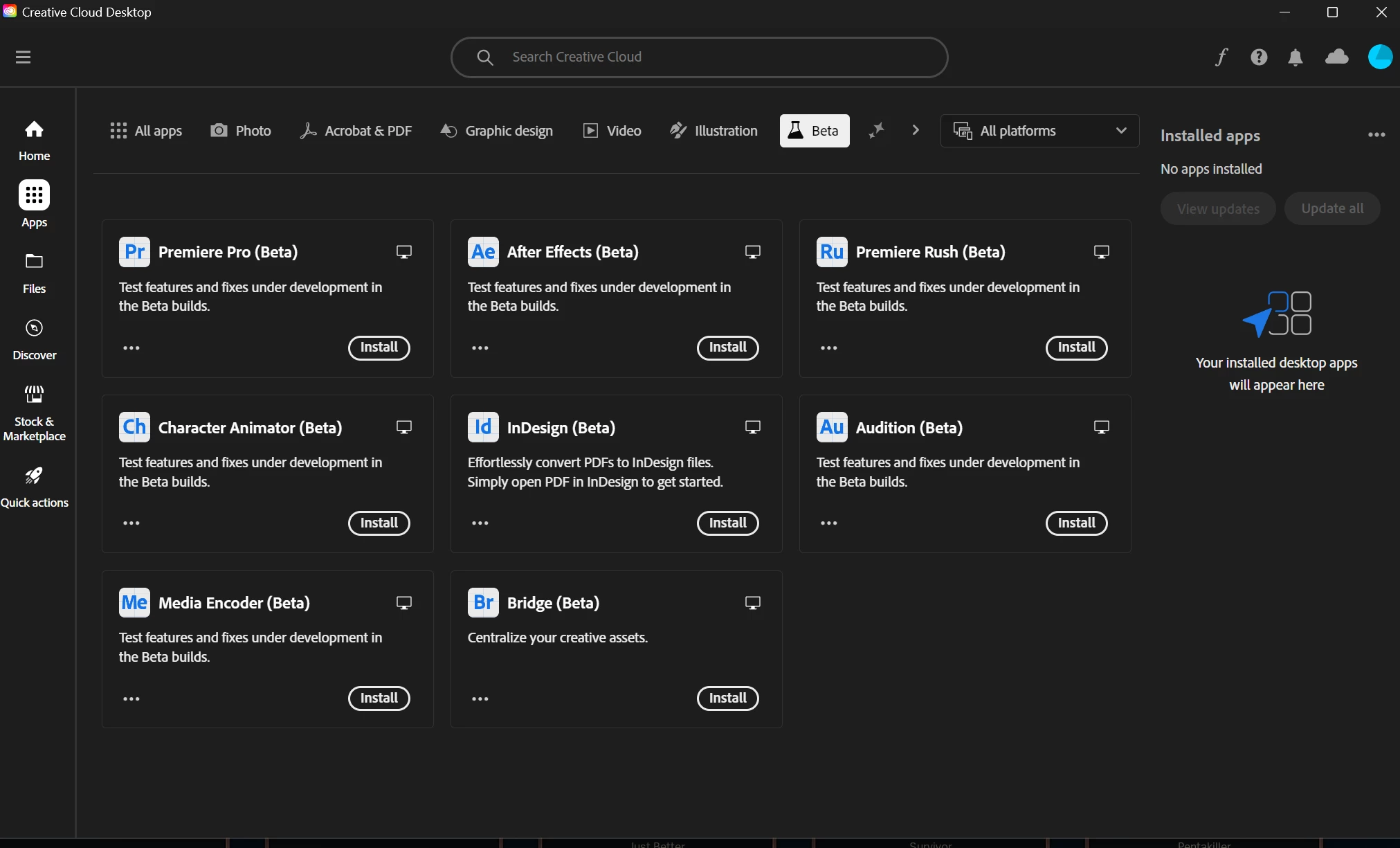Open the hamburger menu icon

coord(23,57)
